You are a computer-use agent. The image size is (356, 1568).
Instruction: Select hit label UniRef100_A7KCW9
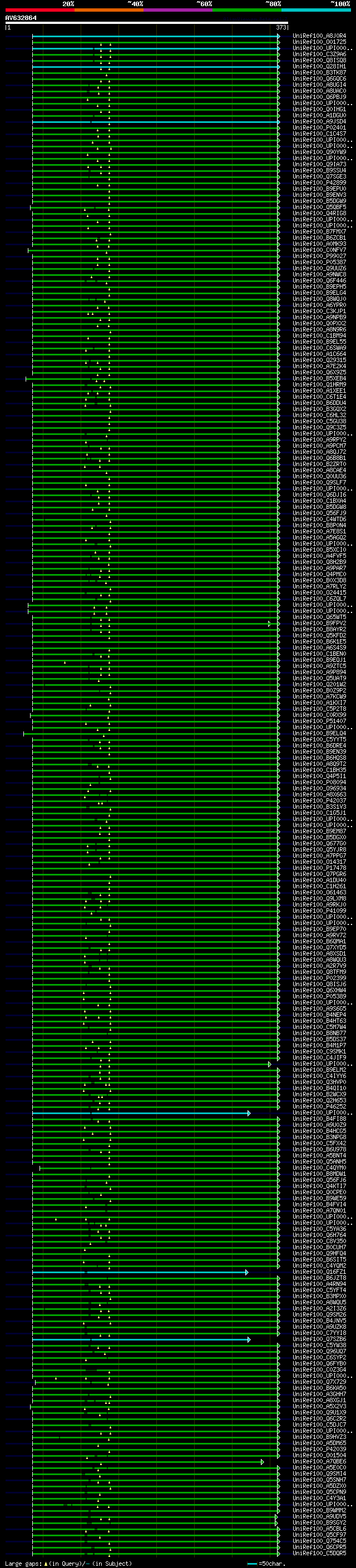tap(319, 697)
